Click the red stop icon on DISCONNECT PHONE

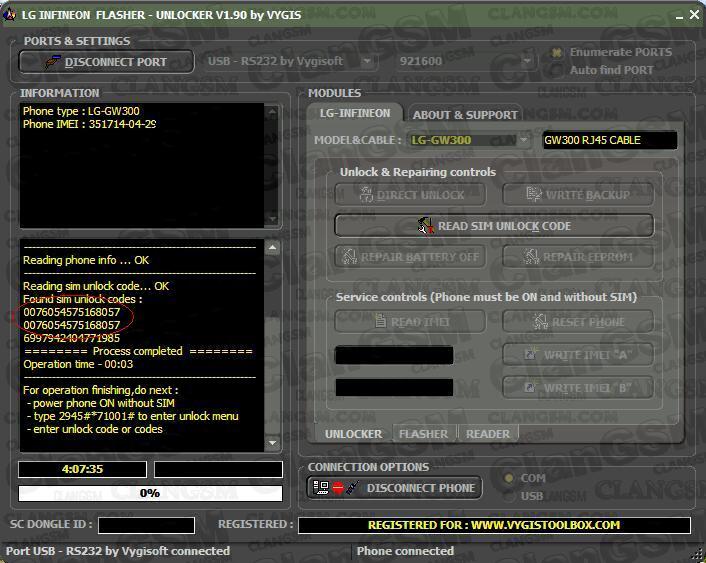click(x=338, y=488)
